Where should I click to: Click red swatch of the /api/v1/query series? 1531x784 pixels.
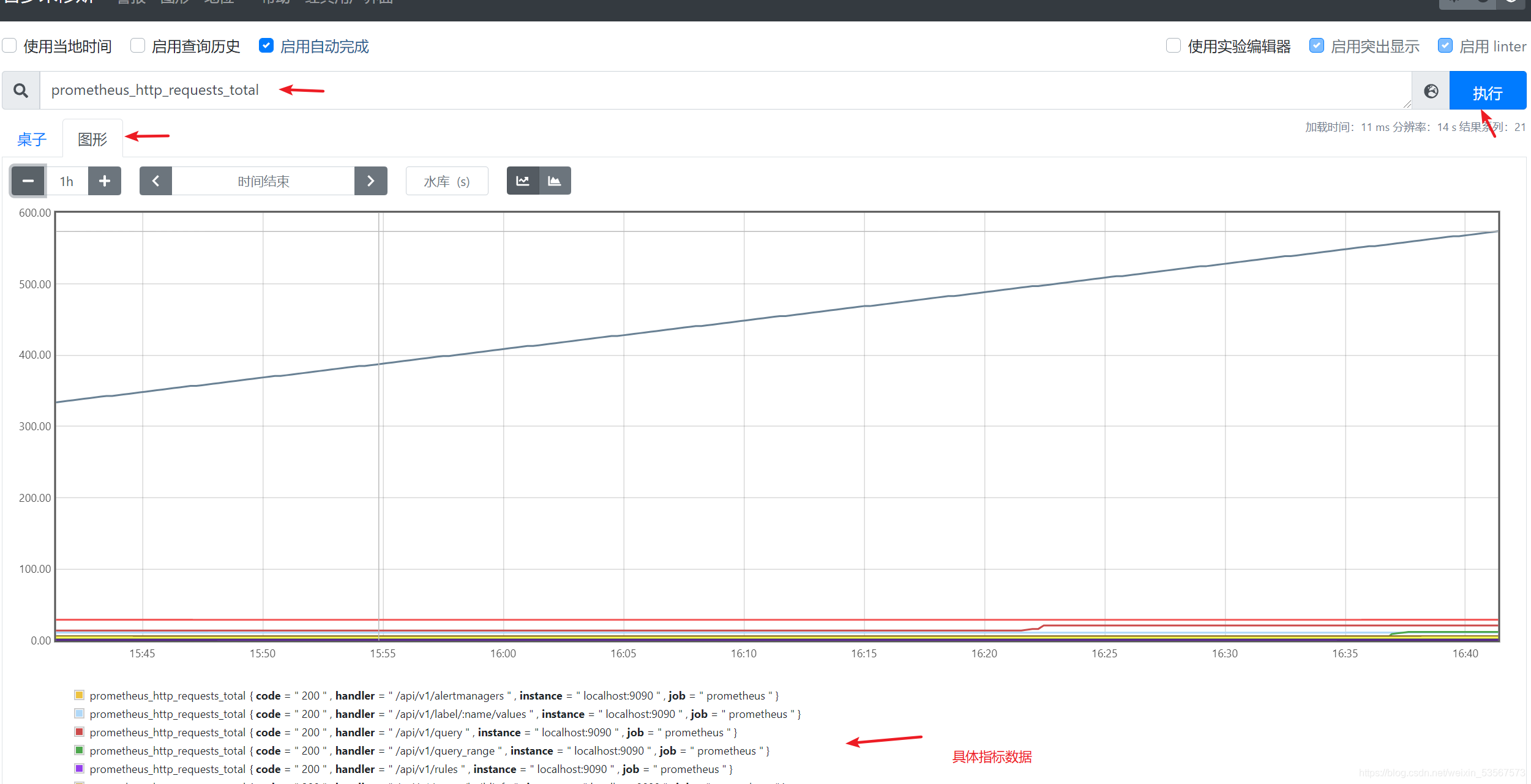(79, 732)
